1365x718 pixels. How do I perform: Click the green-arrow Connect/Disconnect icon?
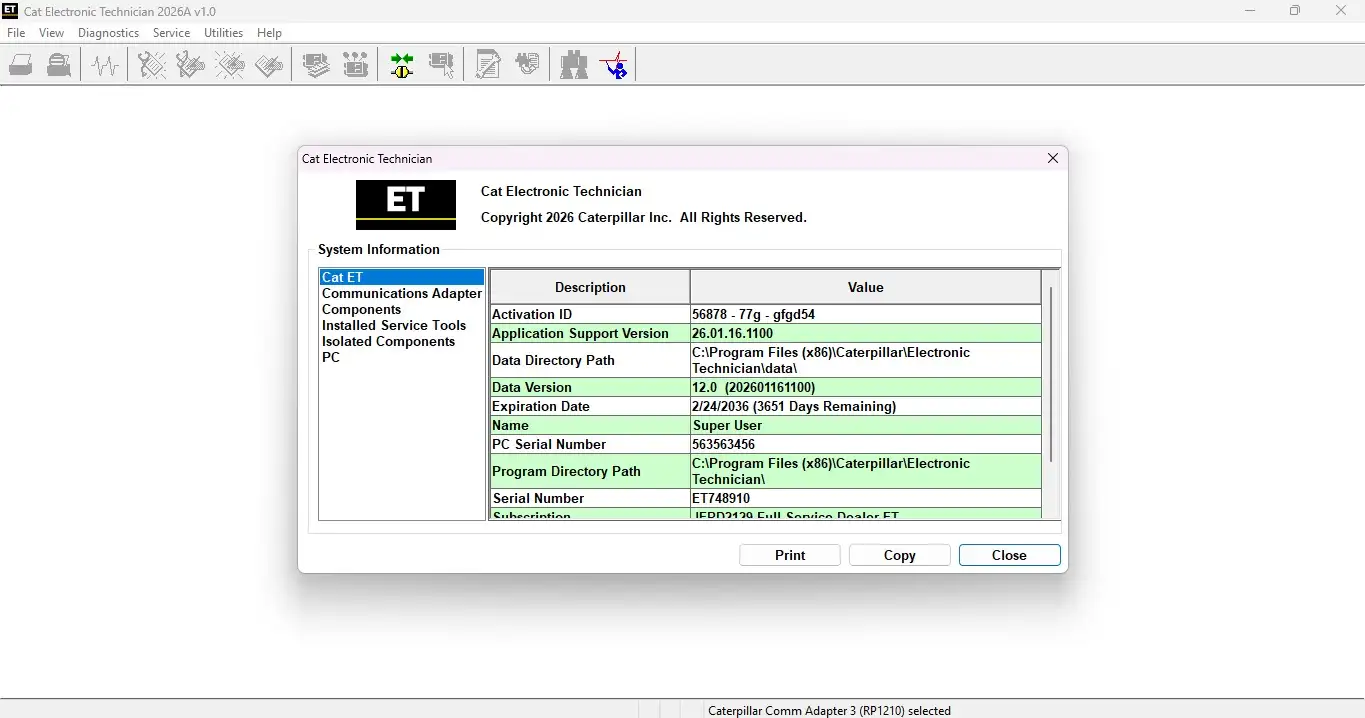(402, 65)
